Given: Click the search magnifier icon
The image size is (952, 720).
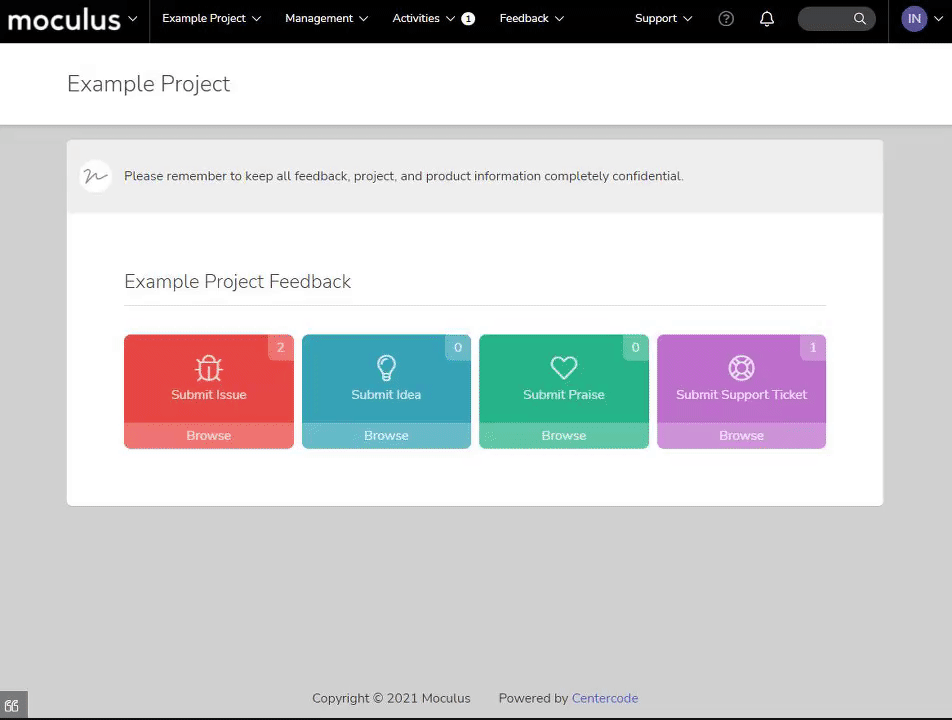Looking at the screenshot, I should point(859,19).
